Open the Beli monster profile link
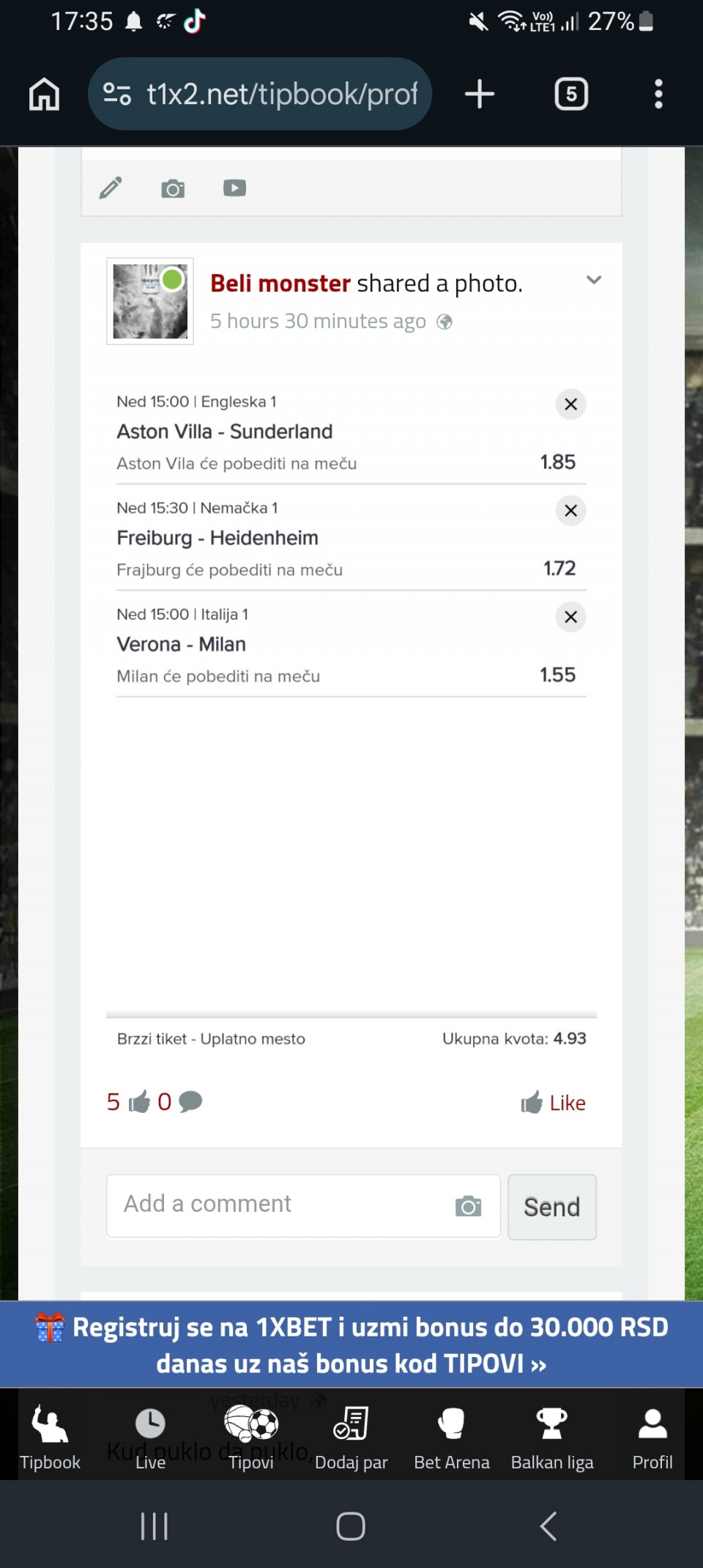This screenshot has width=703, height=1568. pyautogui.click(x=280, y=284)
